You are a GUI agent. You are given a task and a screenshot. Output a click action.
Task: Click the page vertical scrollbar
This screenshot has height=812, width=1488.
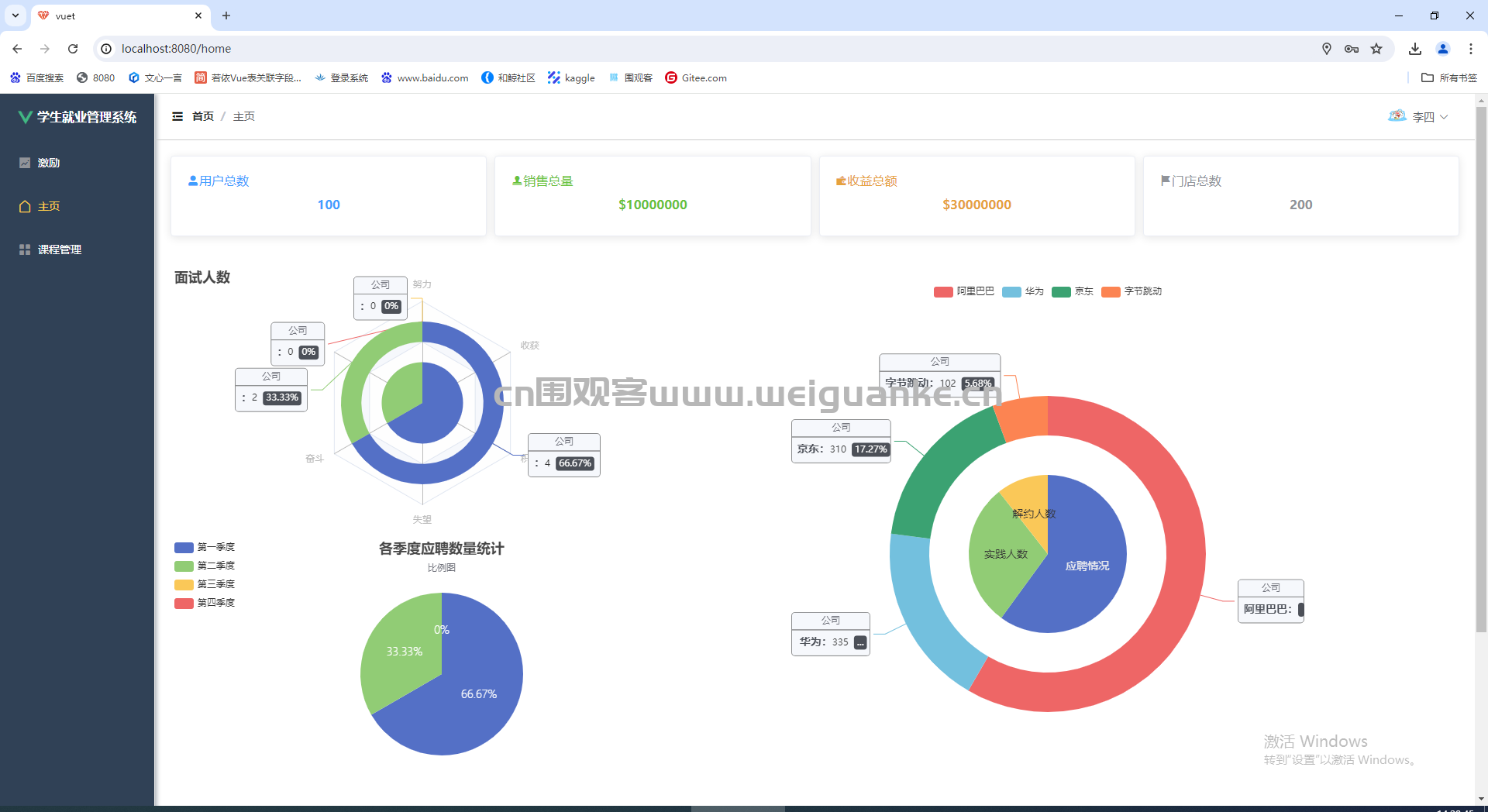(1481, 370)
